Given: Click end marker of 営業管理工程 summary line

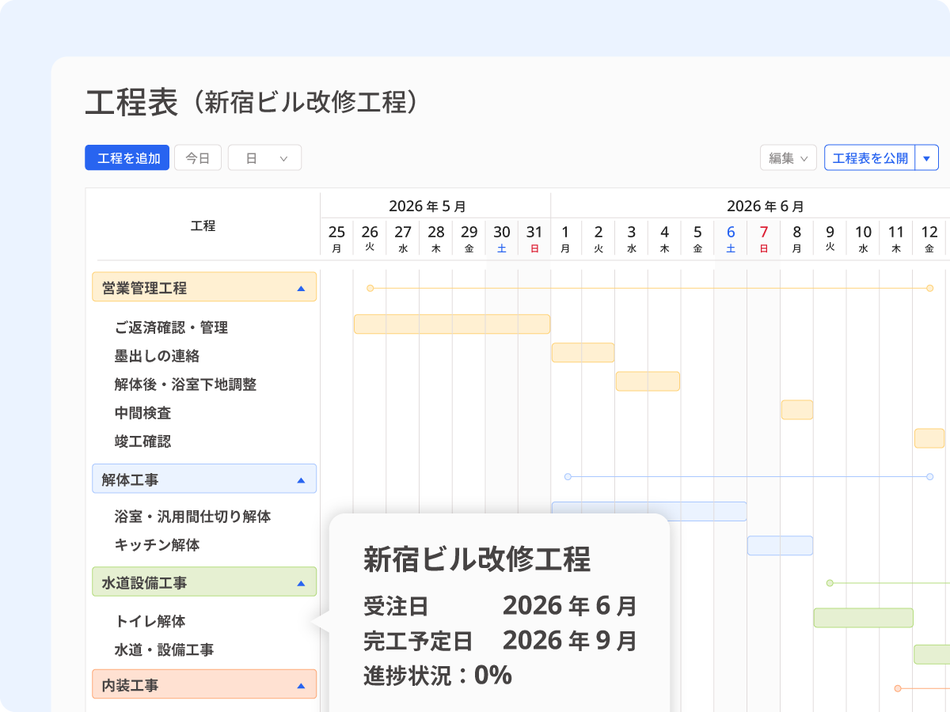Looking at the screenshot, I should [x=930, y=288].
